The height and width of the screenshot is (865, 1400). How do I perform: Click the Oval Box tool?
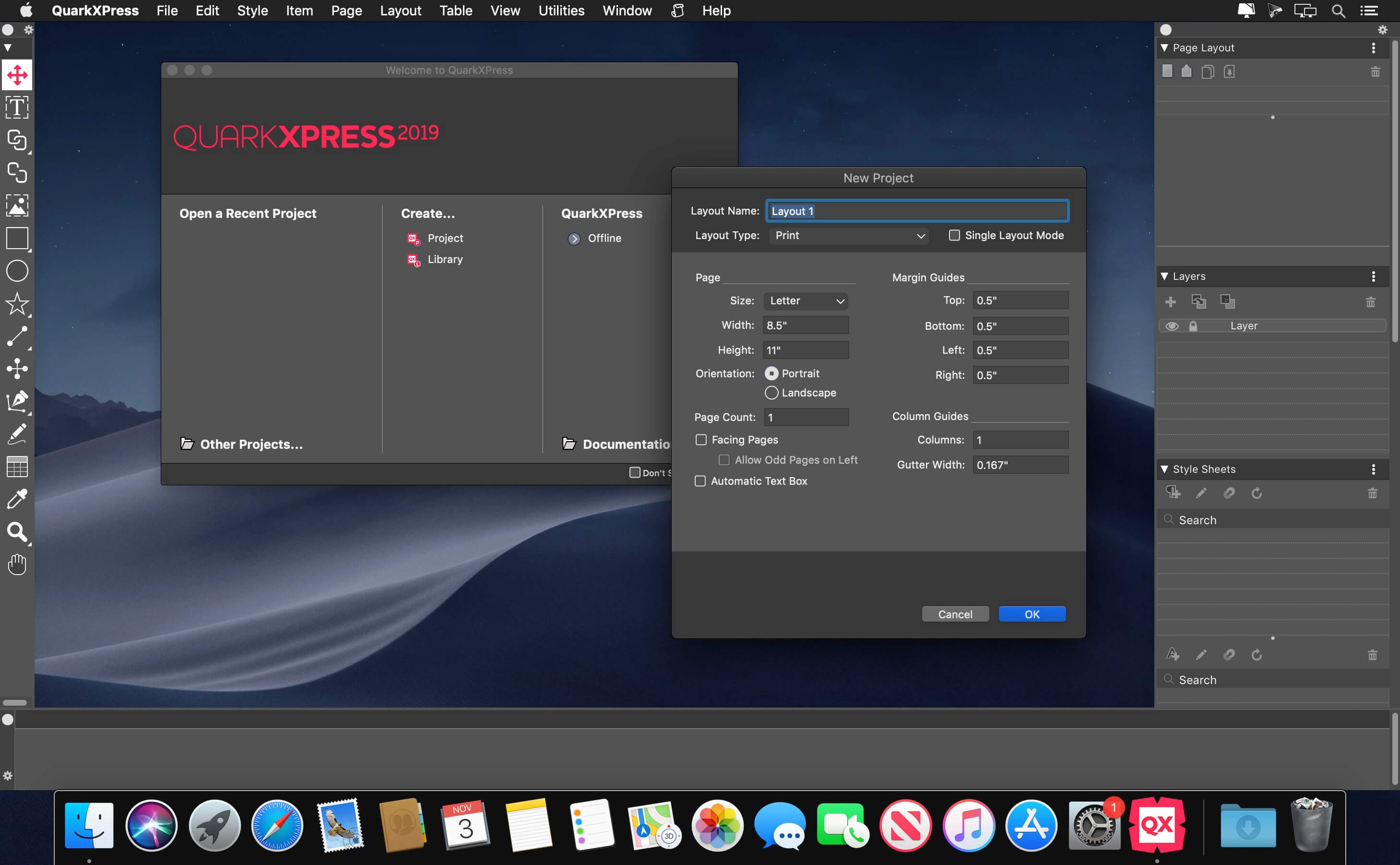pos(17,271)
